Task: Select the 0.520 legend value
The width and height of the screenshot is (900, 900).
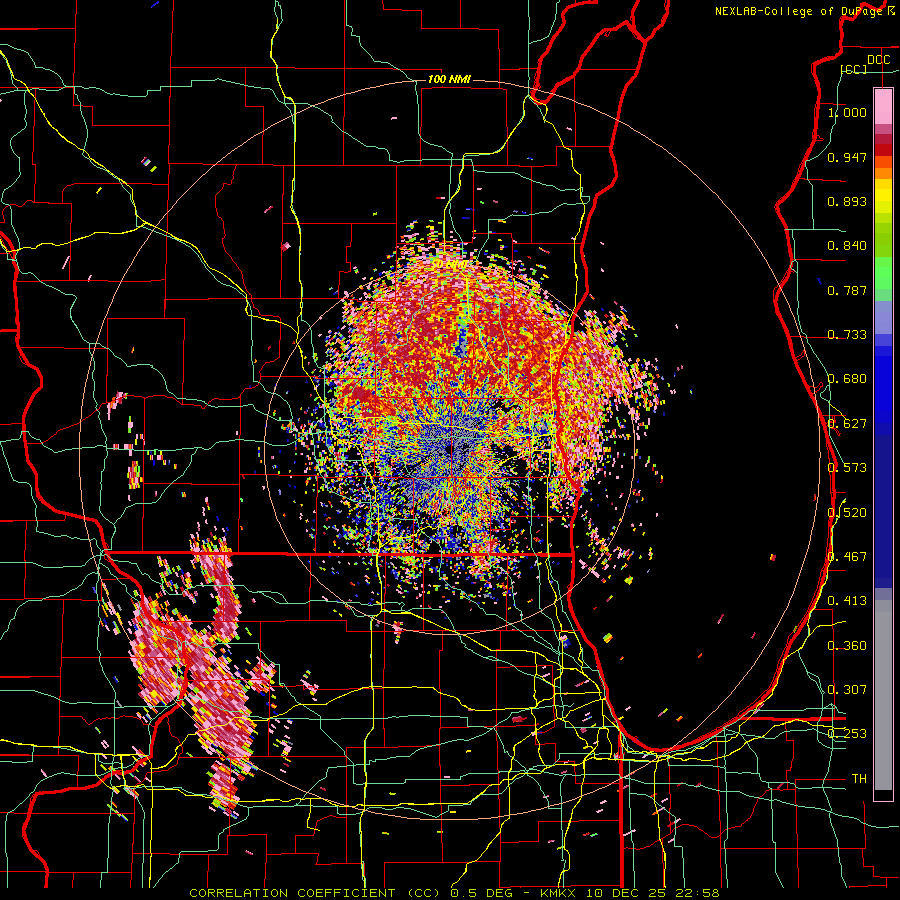Action: pos(847,513)
